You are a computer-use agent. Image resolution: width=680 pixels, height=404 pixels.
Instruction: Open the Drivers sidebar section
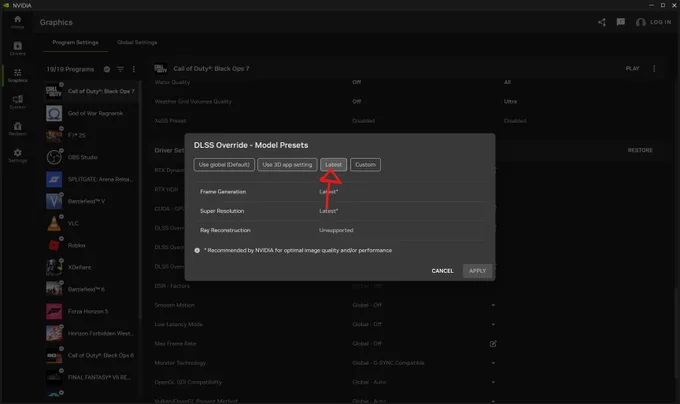pyautogui.click(x=17, y=49)
